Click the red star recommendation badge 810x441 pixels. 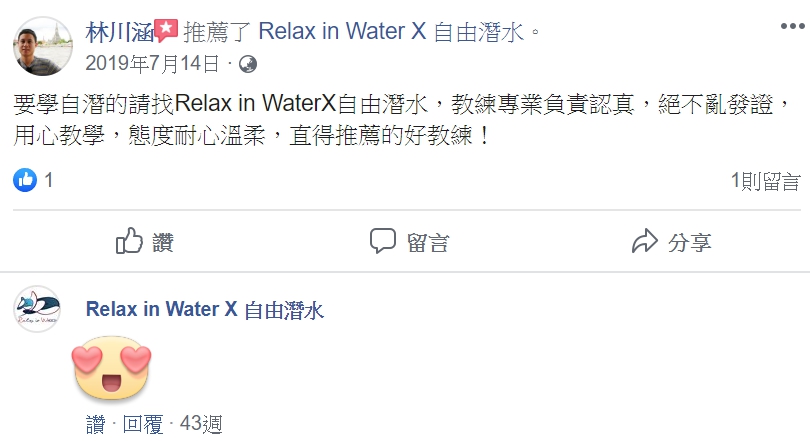pyautogui.click(x=166, y=30)
